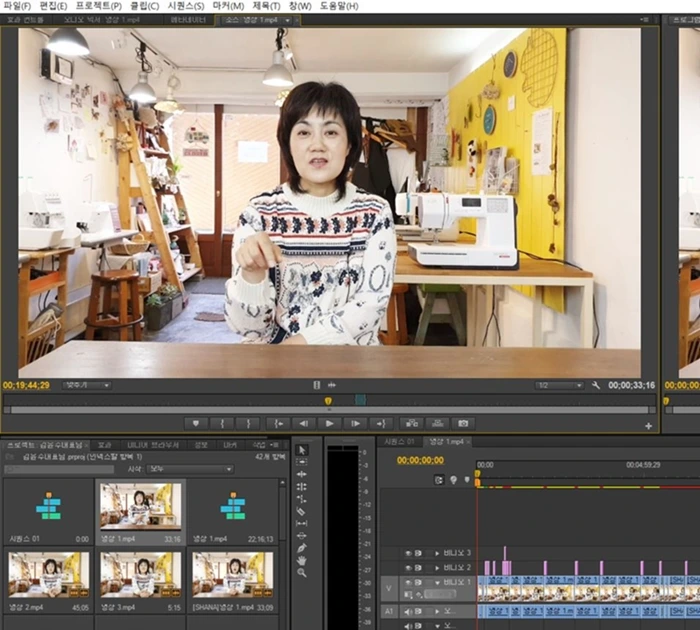Image resolution: width=700 pixels, height=630 pixels.
Task: Select the Razor tool in the tools panel
Action: [x=302, y=511]
